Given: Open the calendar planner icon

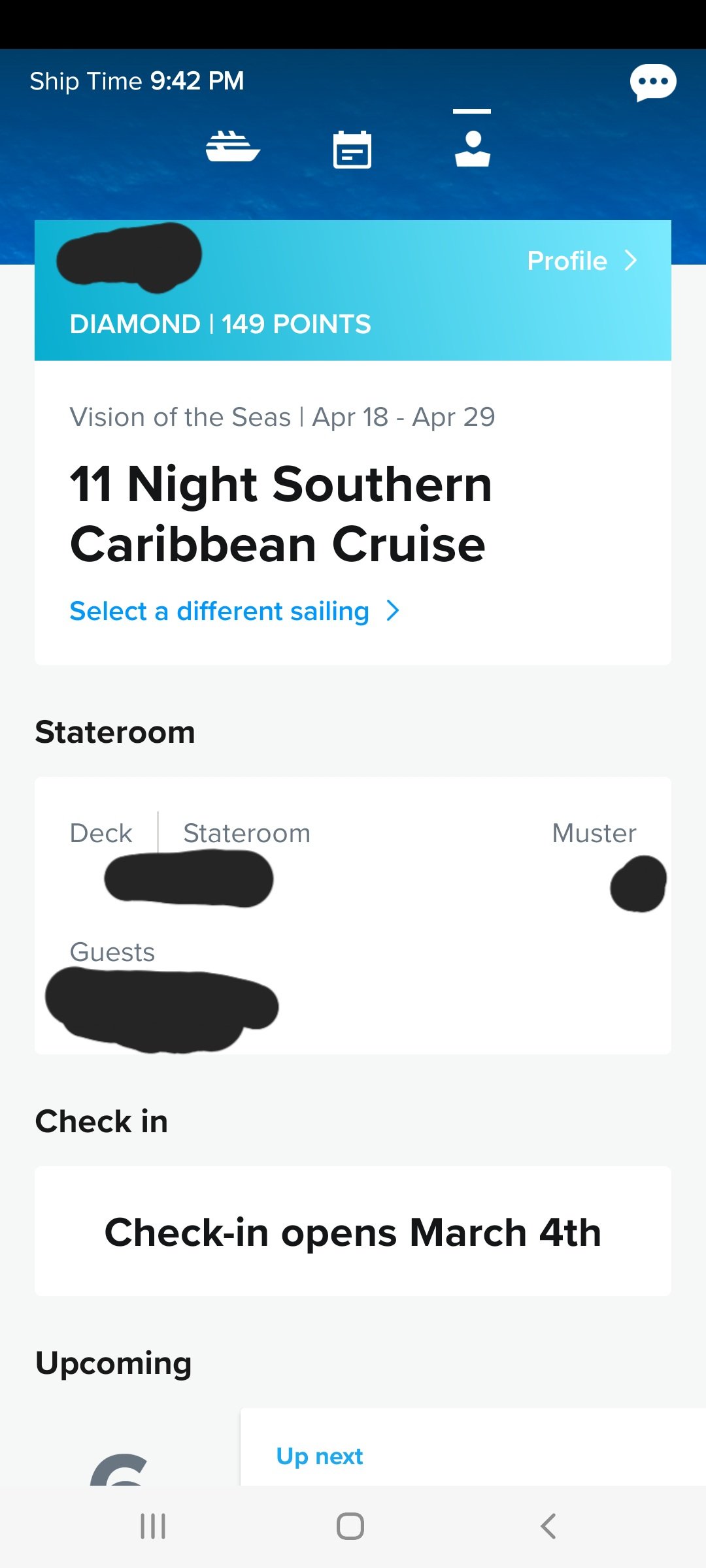Looking at the screenshot, I should pyautogui.click(x=352, y=150).
